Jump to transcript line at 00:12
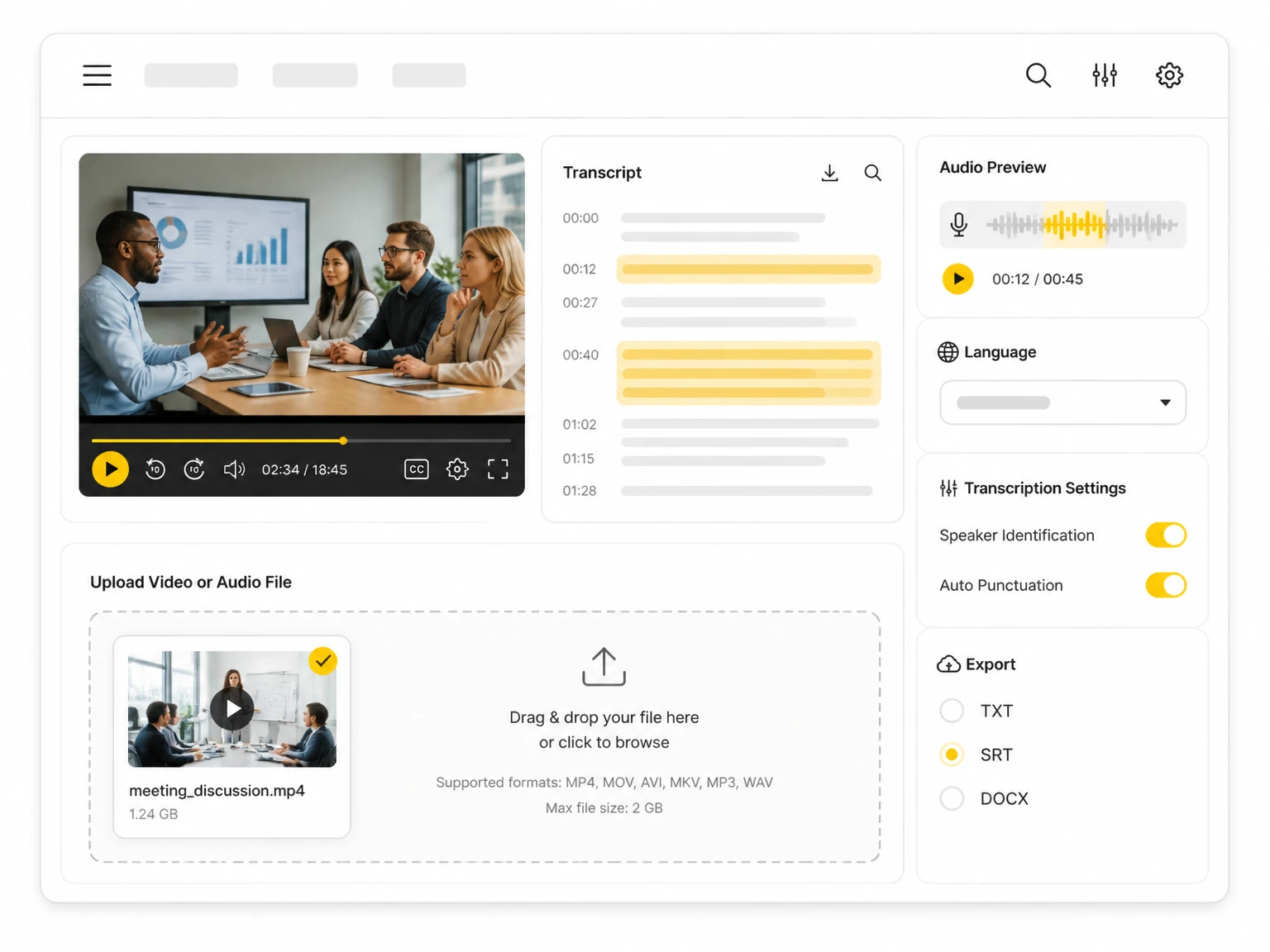1270x952 pixels. coord(748,269)
